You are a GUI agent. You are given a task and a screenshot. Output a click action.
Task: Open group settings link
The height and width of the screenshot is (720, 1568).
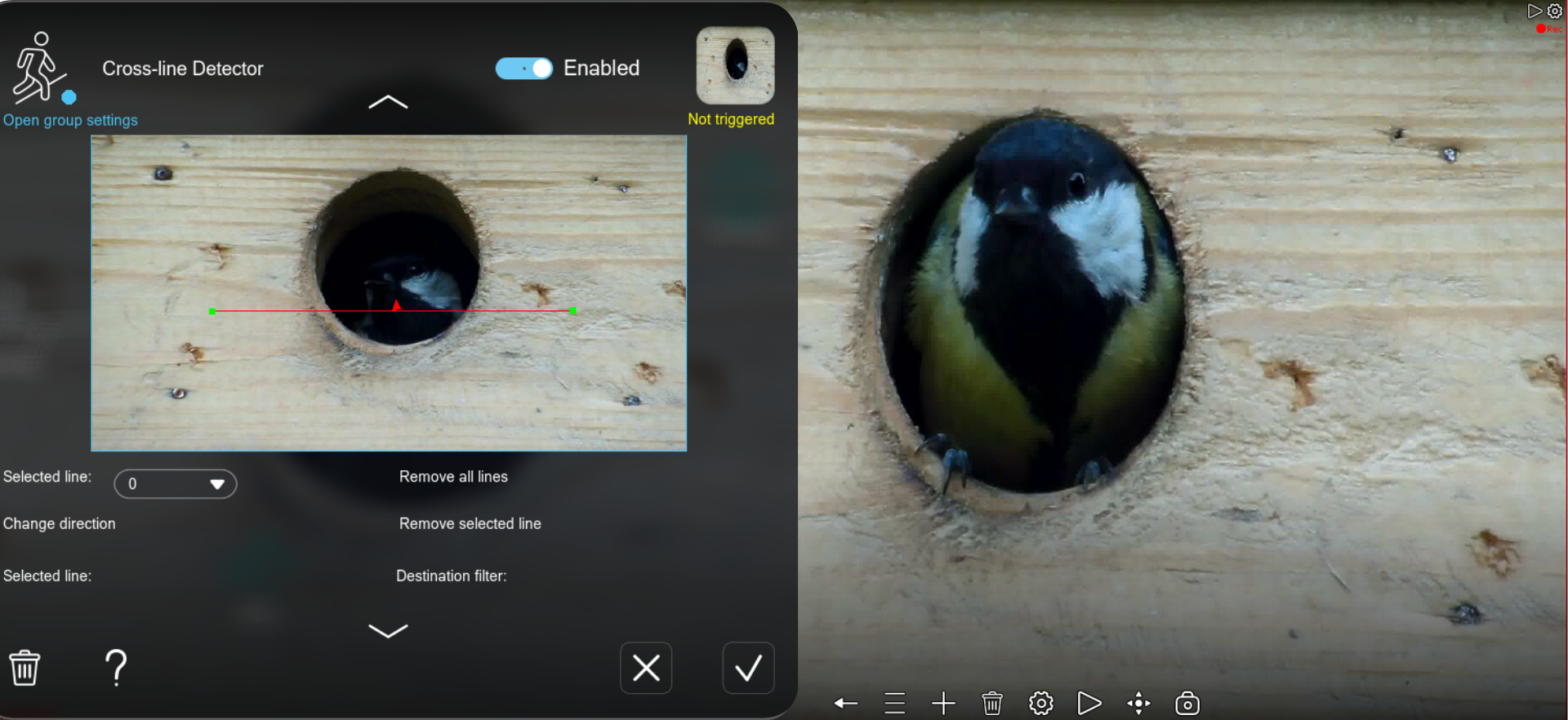point(70,120)
